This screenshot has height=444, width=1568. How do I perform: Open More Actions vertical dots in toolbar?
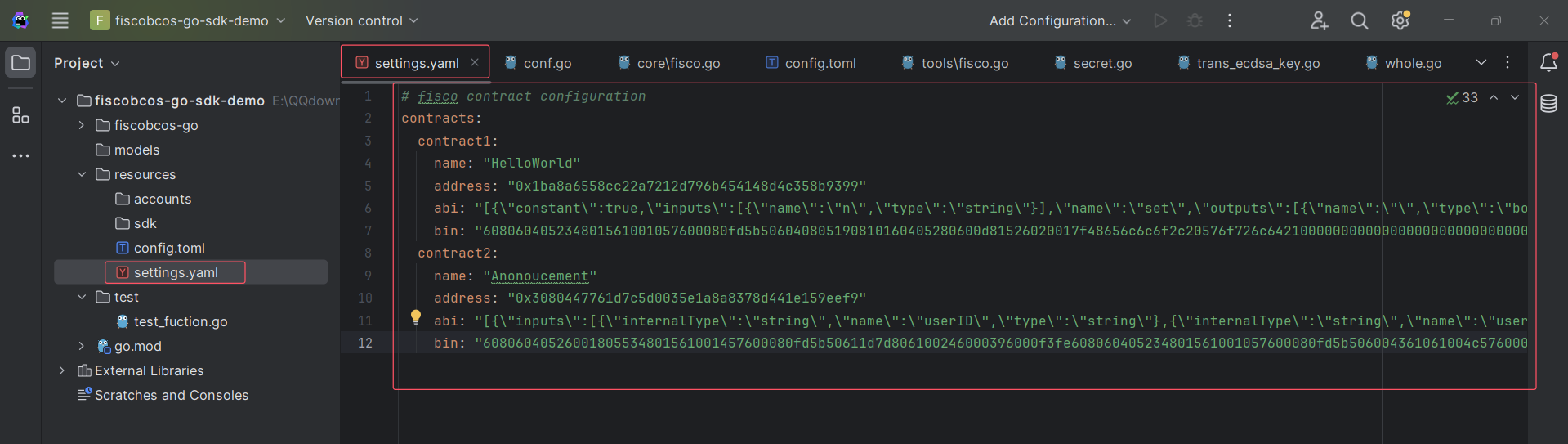pyautogui.click(x=1230, y=20)
